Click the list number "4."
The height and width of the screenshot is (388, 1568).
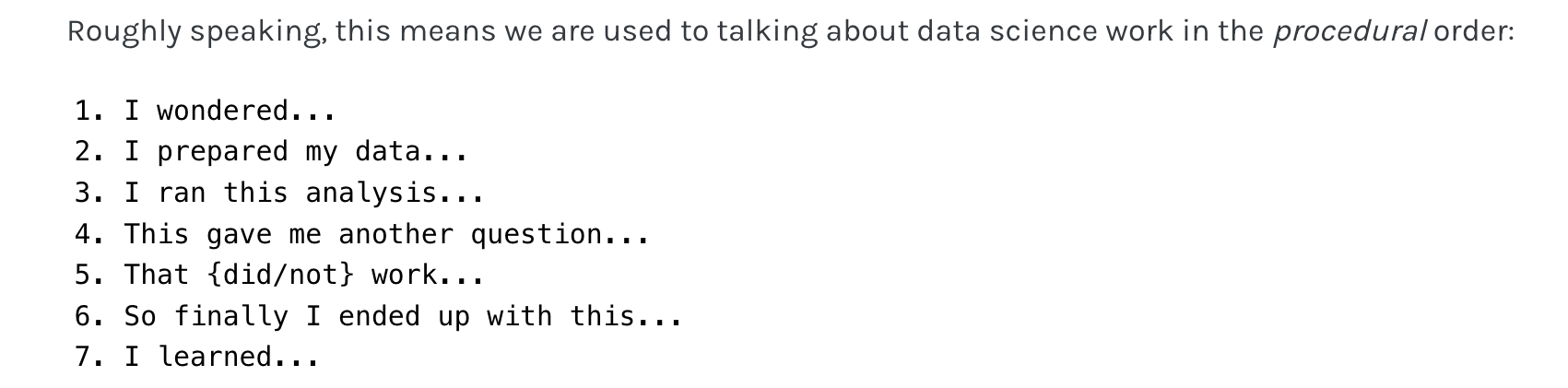pos(89,234)
